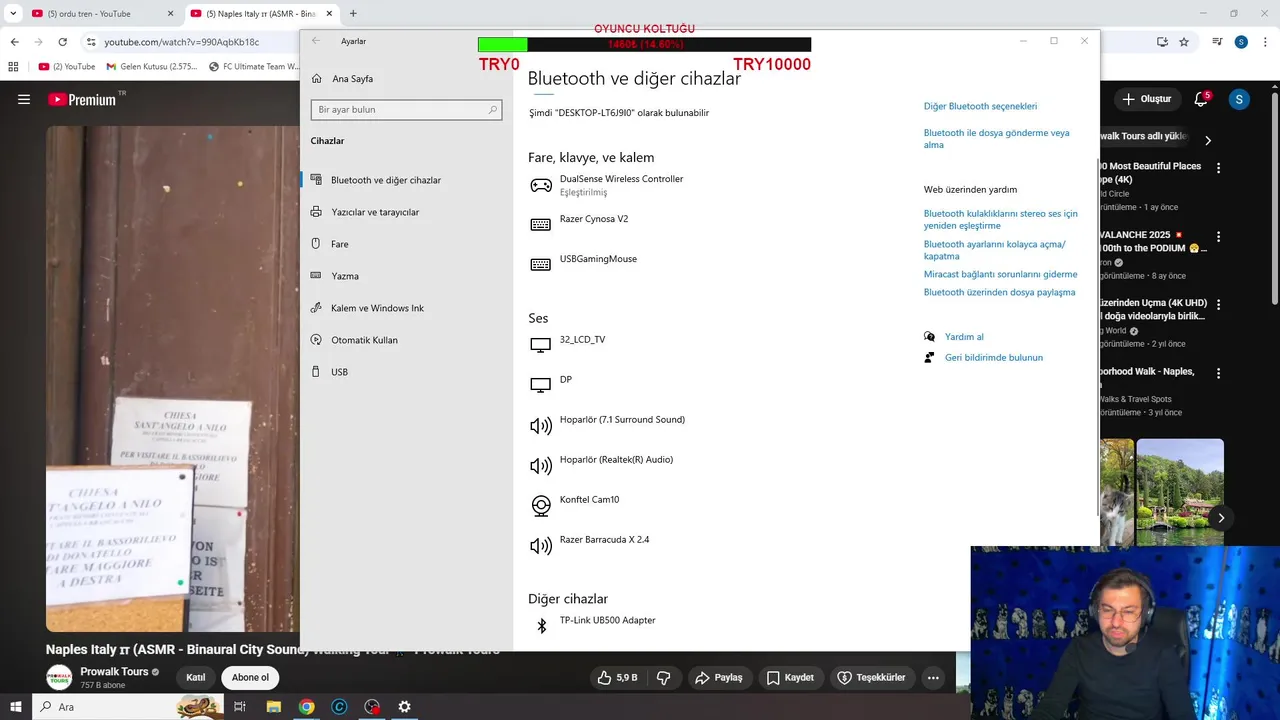
Task: Like the video (5,9 B)
Action: (x=617, y=677)
